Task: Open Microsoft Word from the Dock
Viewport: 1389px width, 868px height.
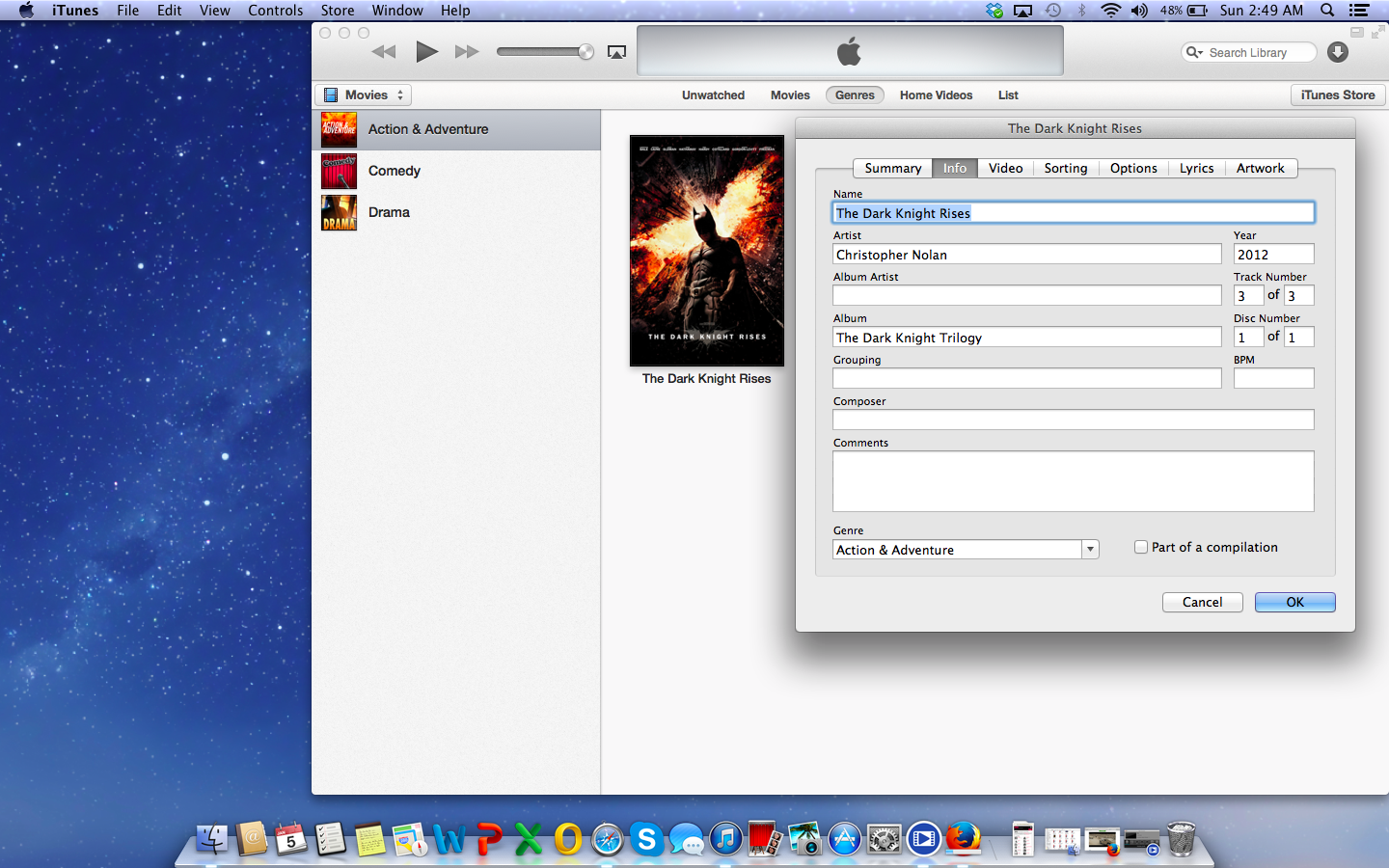Action: pos(449,839)
